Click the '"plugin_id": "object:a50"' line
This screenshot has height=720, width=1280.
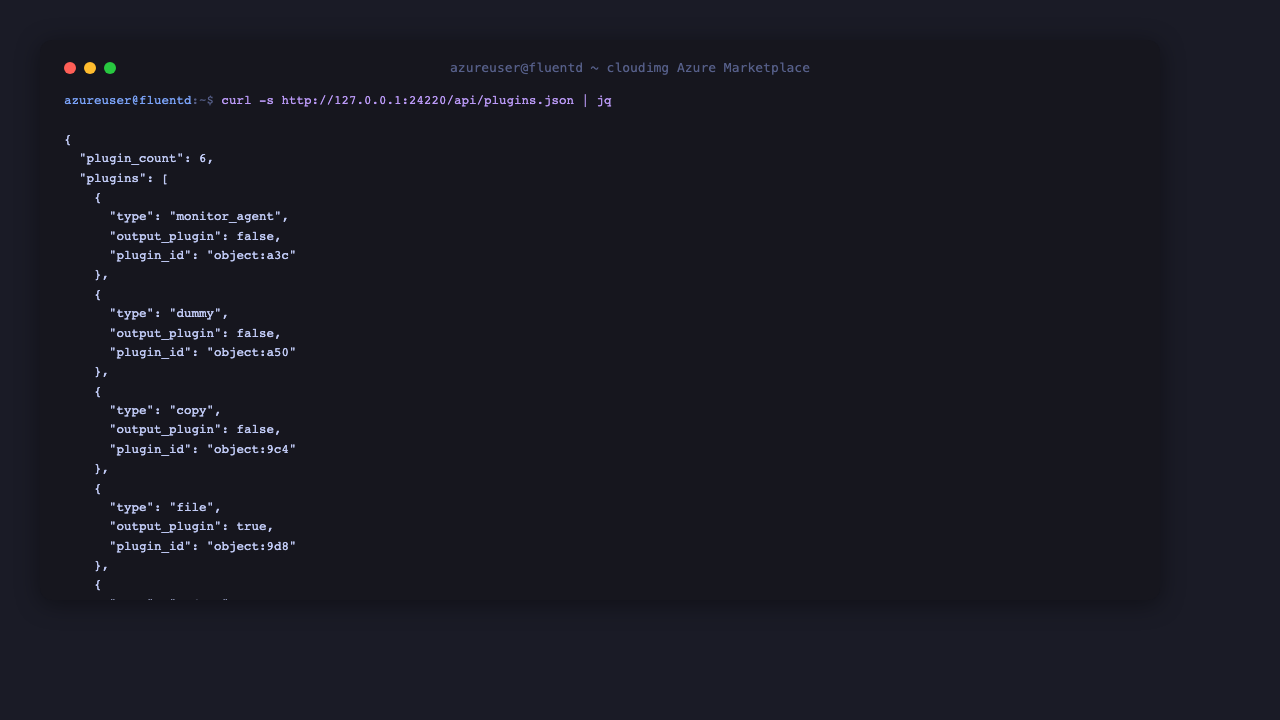[x=203, y=352]
